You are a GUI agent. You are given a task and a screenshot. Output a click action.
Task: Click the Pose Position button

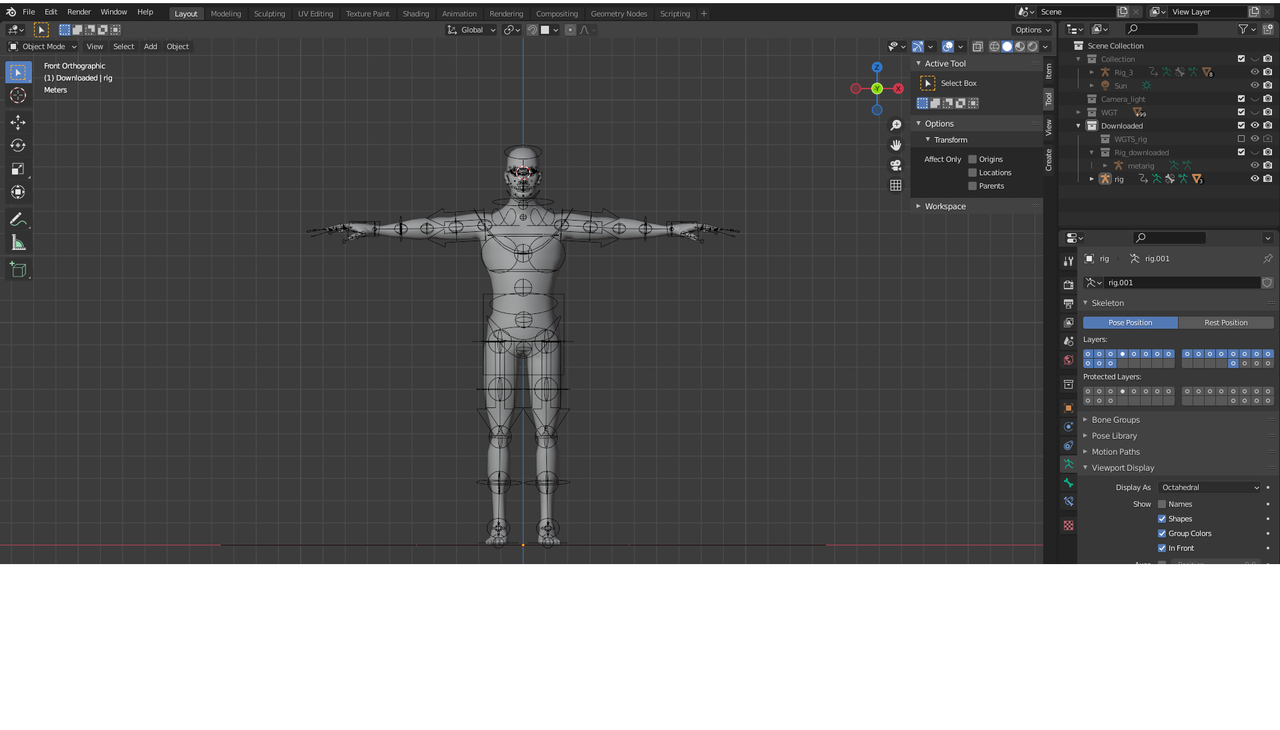[x=1130, y=323]
